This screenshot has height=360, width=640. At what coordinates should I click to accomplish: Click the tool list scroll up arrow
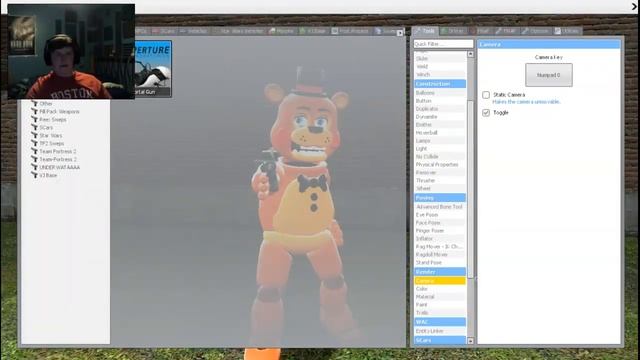tap(471, 54)
